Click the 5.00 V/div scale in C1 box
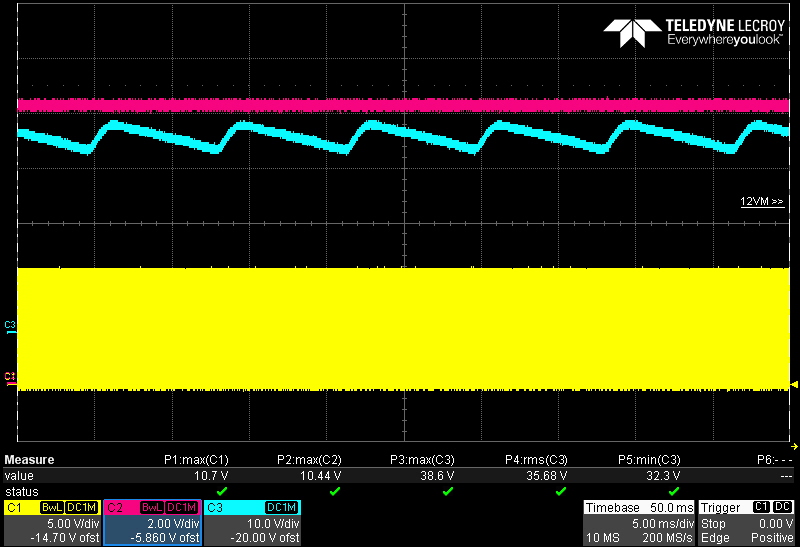The height and width of the screenshot is (547, 800). point(73,524)
